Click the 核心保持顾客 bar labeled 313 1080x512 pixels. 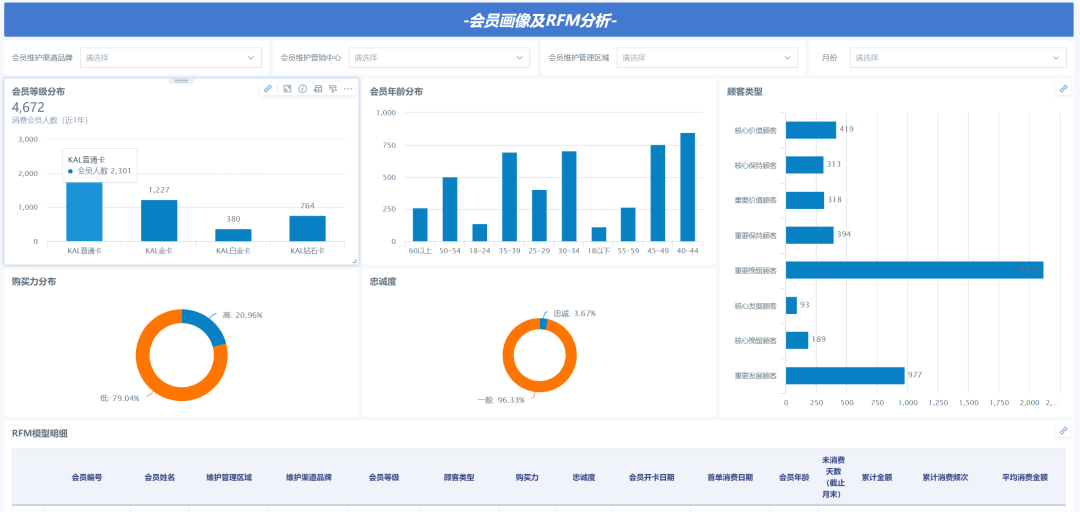point(804,165)
